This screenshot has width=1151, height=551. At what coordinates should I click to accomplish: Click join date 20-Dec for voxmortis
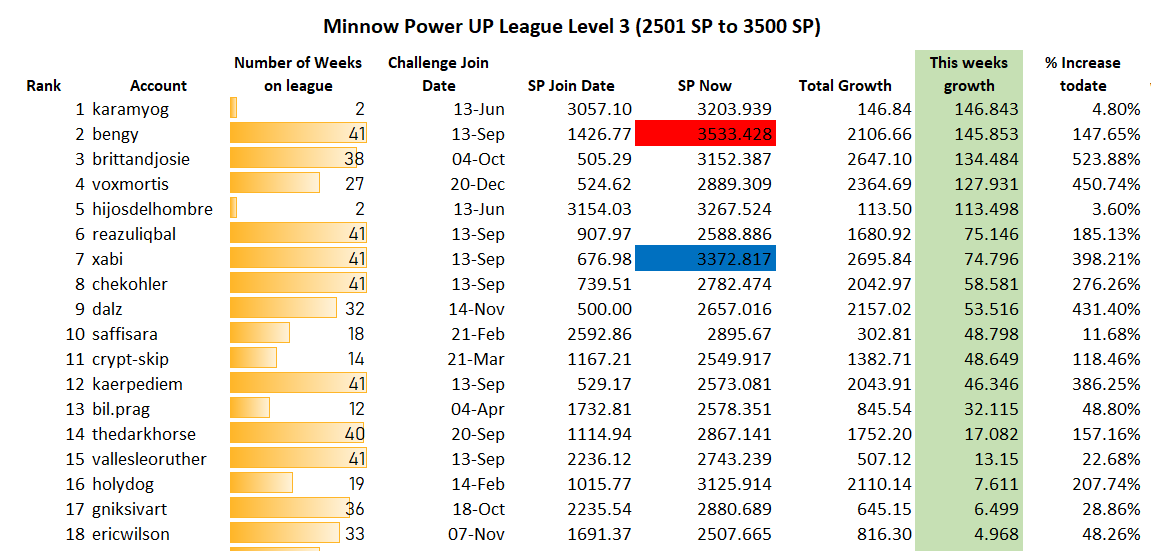coord(476,185)
